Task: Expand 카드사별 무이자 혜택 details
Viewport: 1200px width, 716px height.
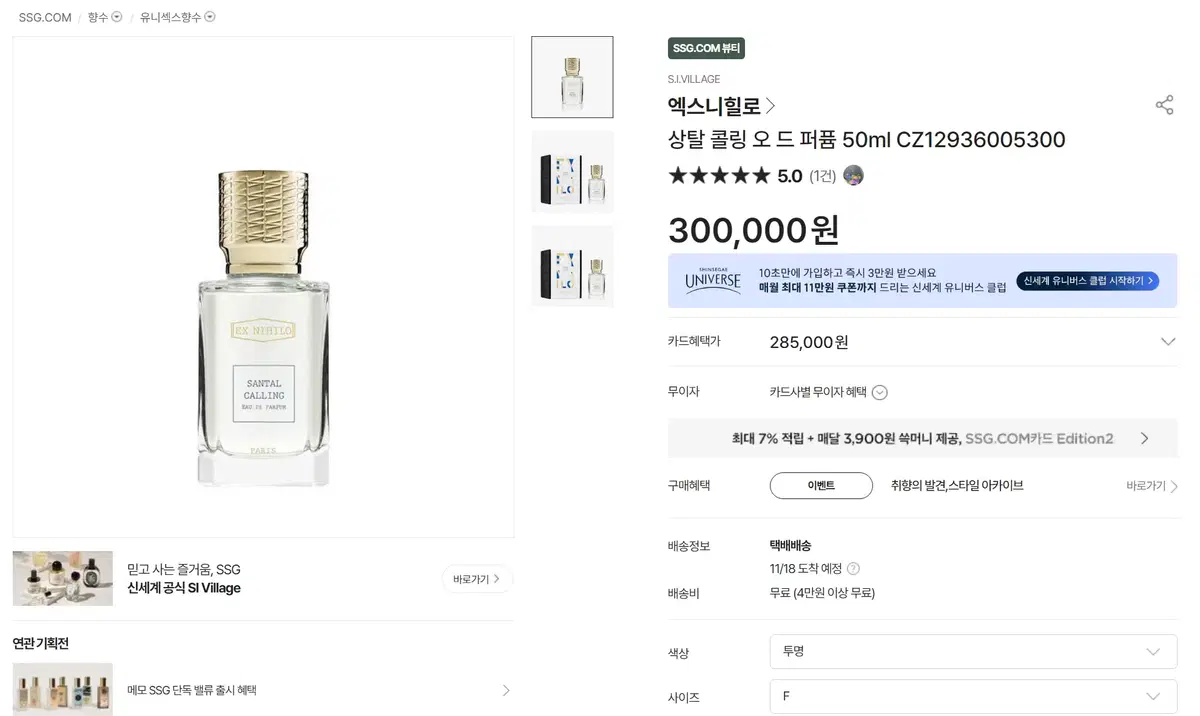Action: click(879, 392)
